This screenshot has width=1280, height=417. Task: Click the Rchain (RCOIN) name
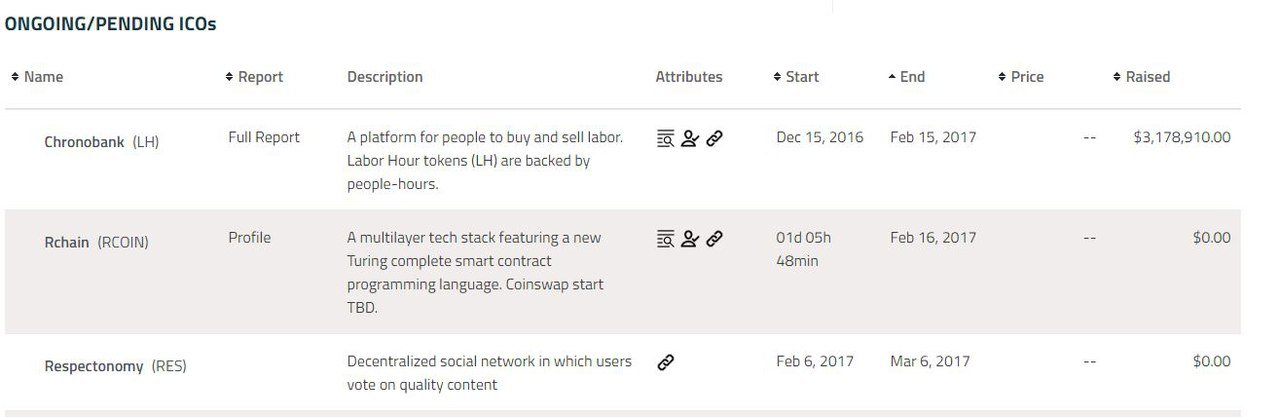[x=96, y=242]
